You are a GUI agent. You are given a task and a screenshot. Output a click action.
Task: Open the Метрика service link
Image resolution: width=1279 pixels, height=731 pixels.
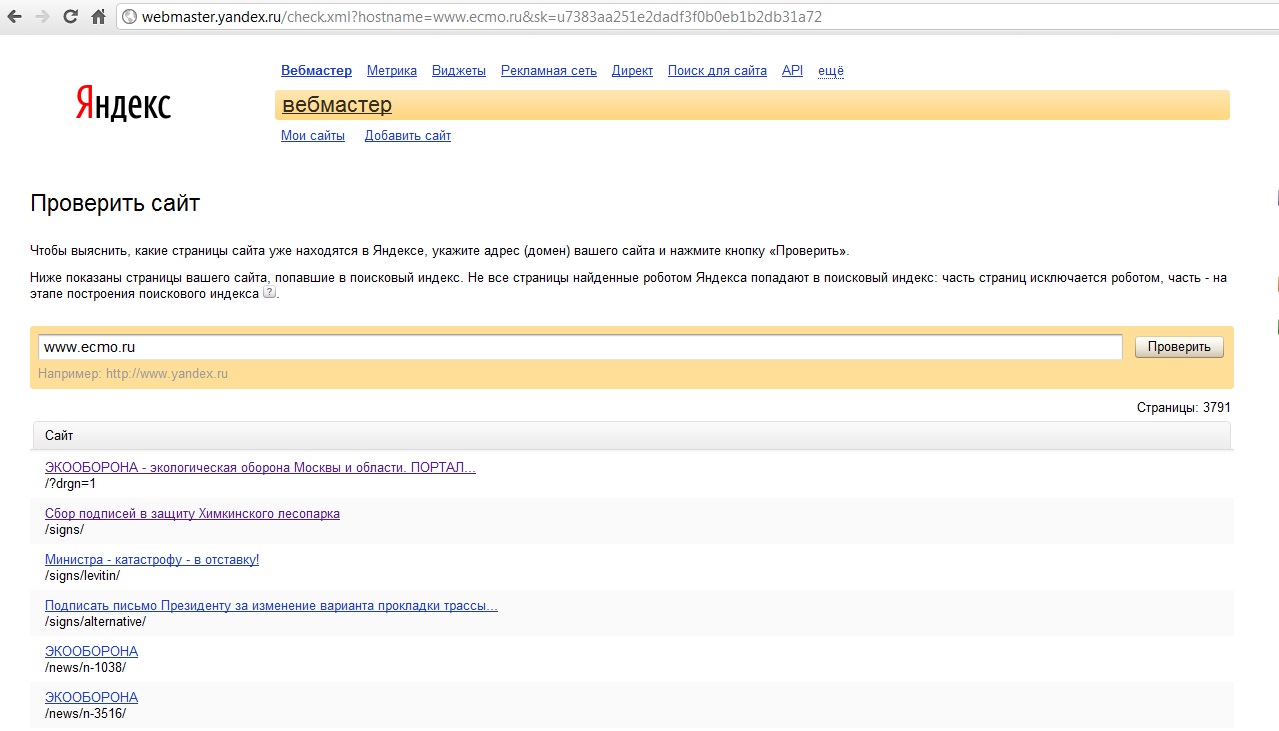point(392,70)
